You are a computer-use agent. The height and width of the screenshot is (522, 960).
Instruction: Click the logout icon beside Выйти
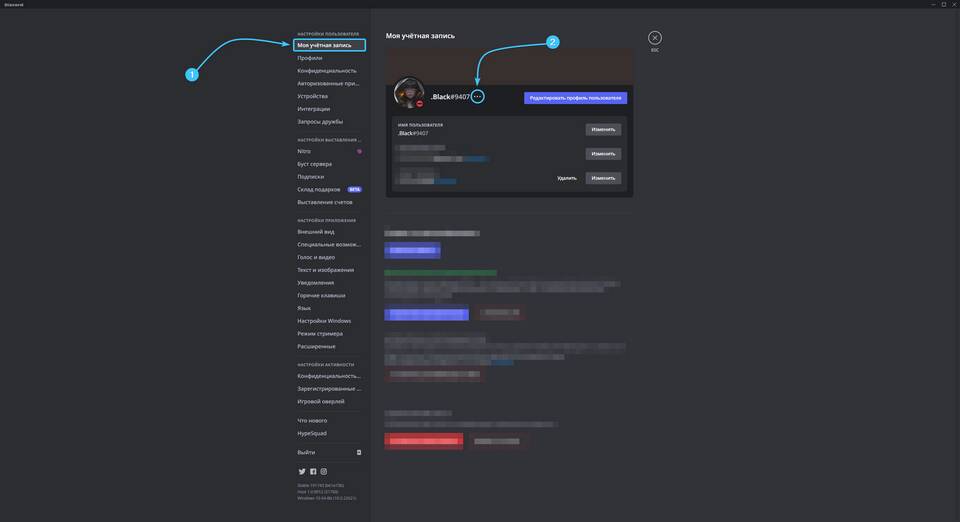coord(359,452)
